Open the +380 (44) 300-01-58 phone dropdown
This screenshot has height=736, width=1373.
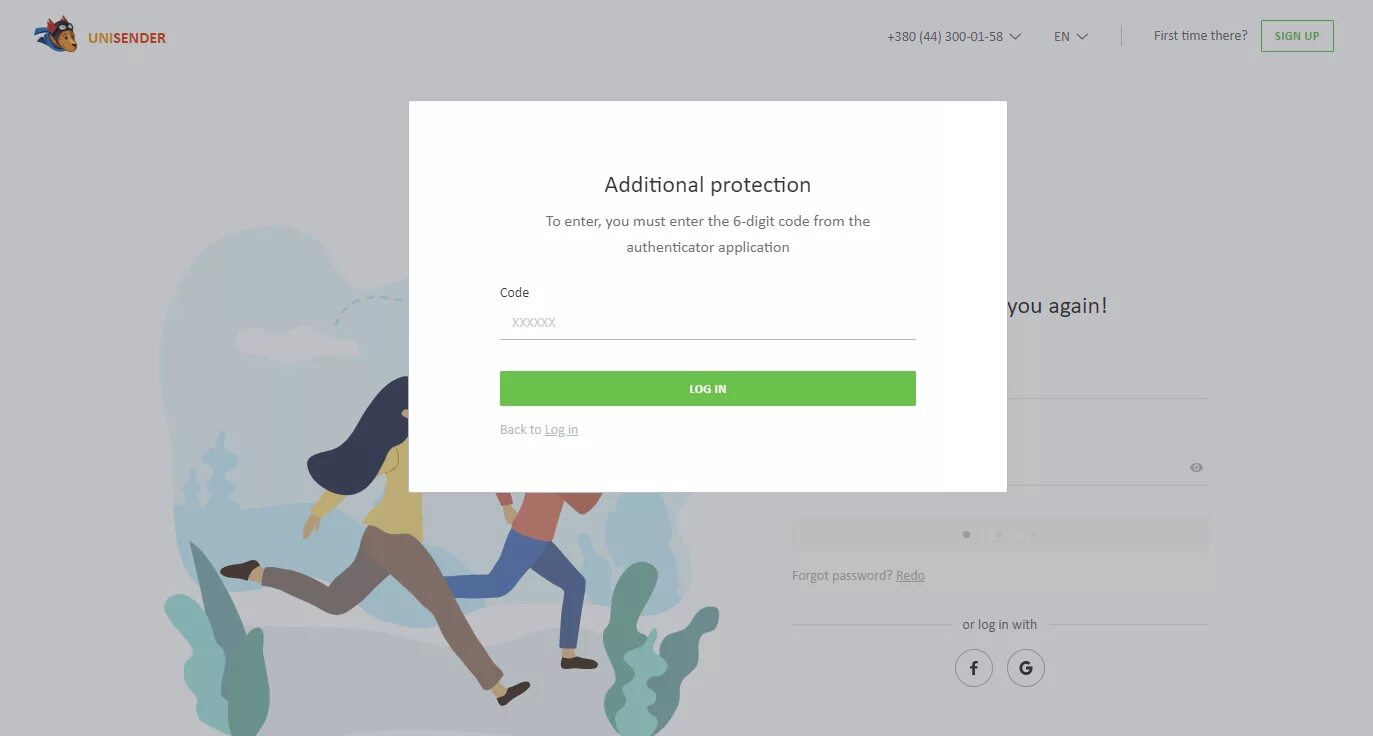point(953,36)
